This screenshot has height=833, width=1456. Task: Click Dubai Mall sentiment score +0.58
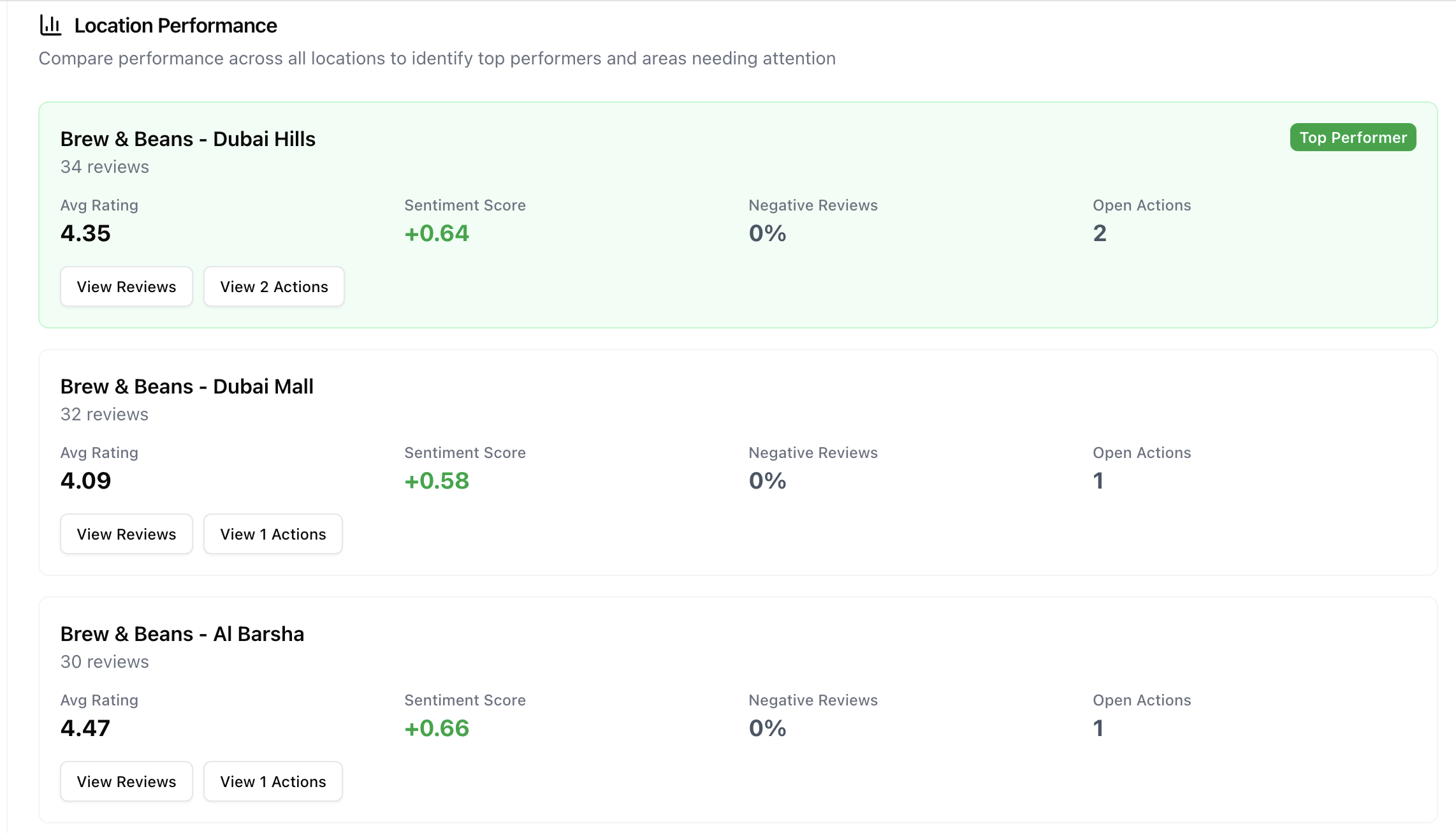pyautogui.click(x=437, y=481)
